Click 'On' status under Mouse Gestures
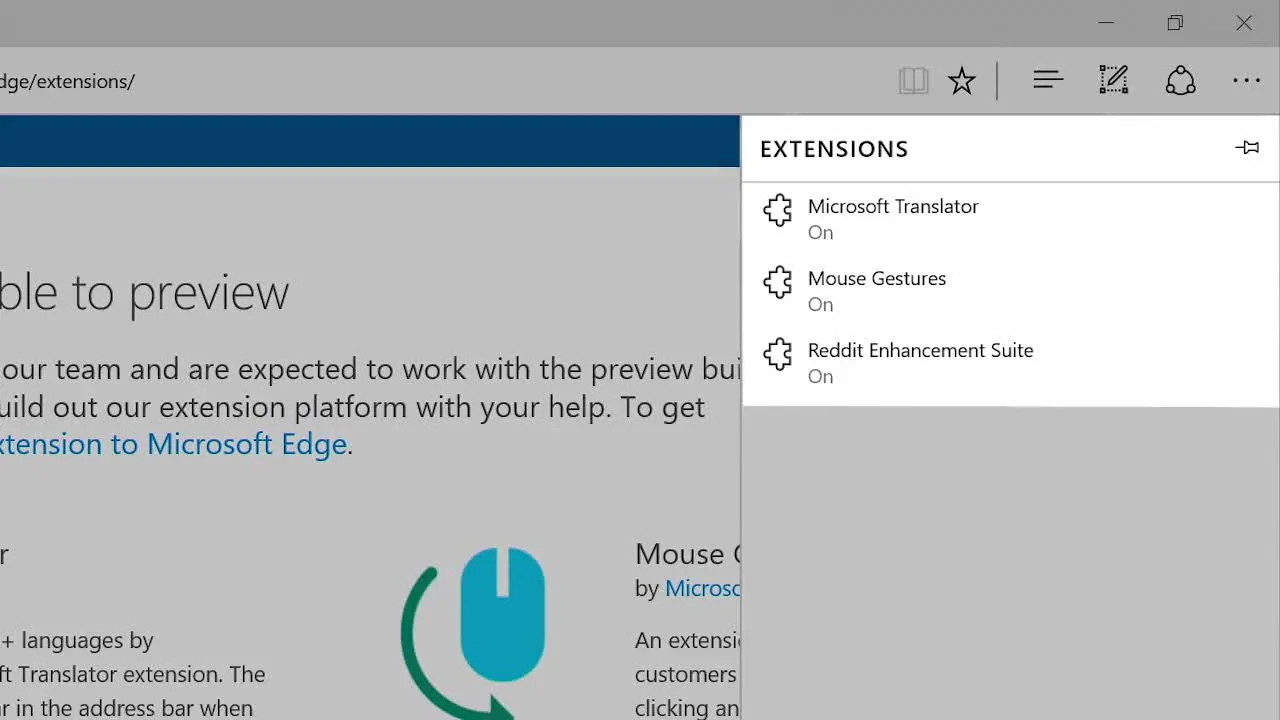 pos(820,304)
